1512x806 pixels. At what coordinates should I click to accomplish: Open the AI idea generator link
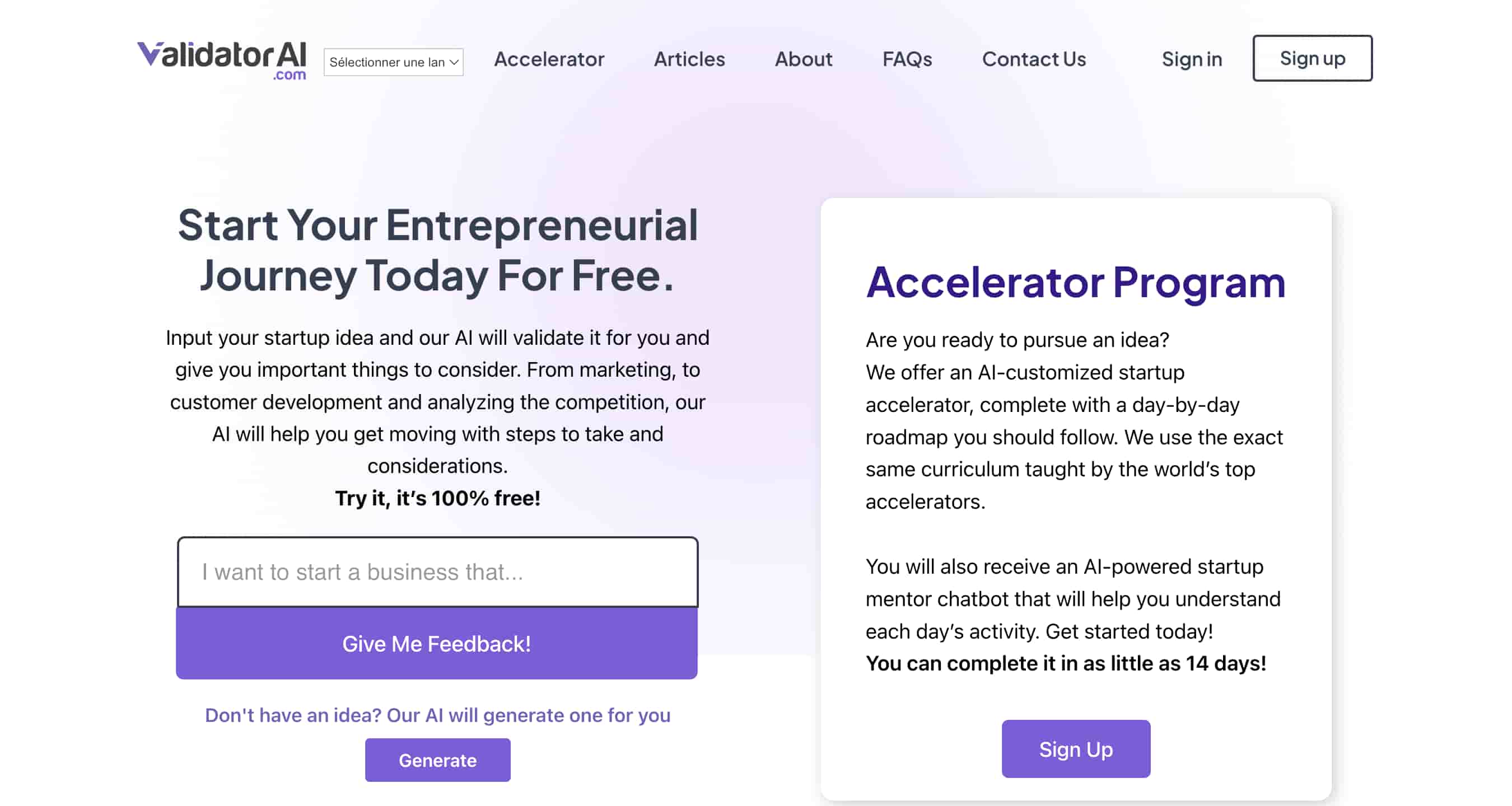pos(437,715)
